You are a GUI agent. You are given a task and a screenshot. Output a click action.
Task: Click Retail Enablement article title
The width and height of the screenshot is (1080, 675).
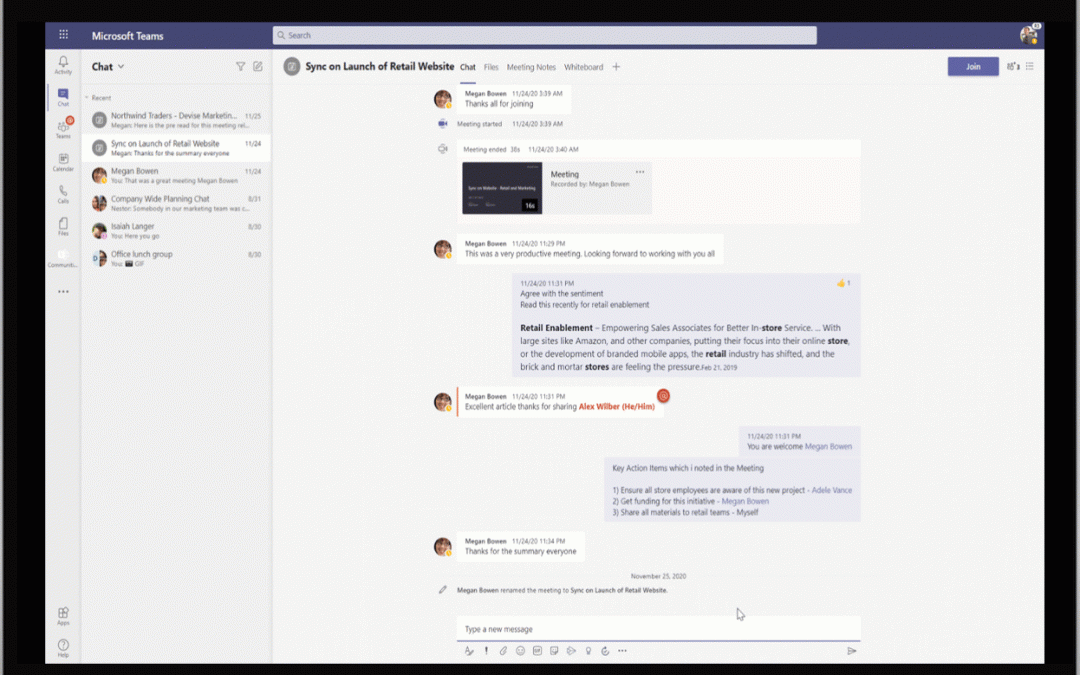(556, 328)
